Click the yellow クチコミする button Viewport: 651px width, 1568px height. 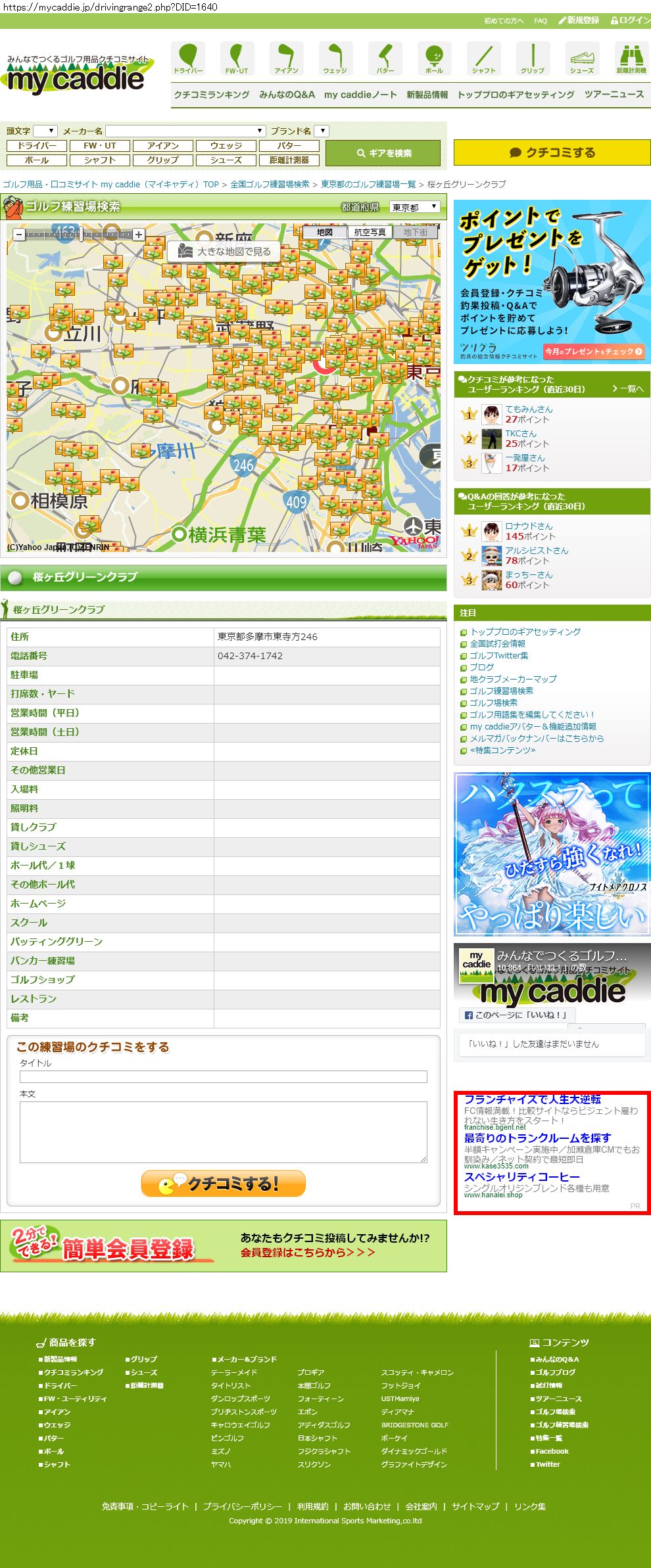[552, 152]
